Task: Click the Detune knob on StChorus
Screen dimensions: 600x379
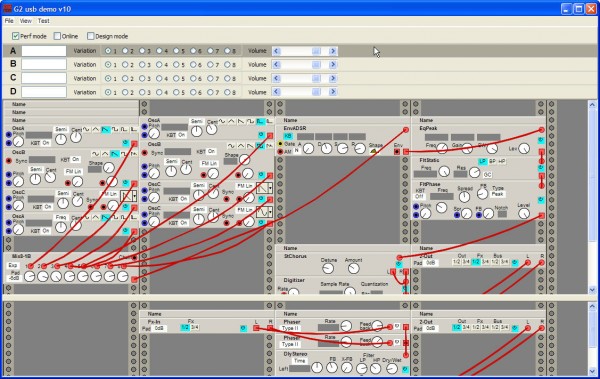Action: click(x=328, y=269)
